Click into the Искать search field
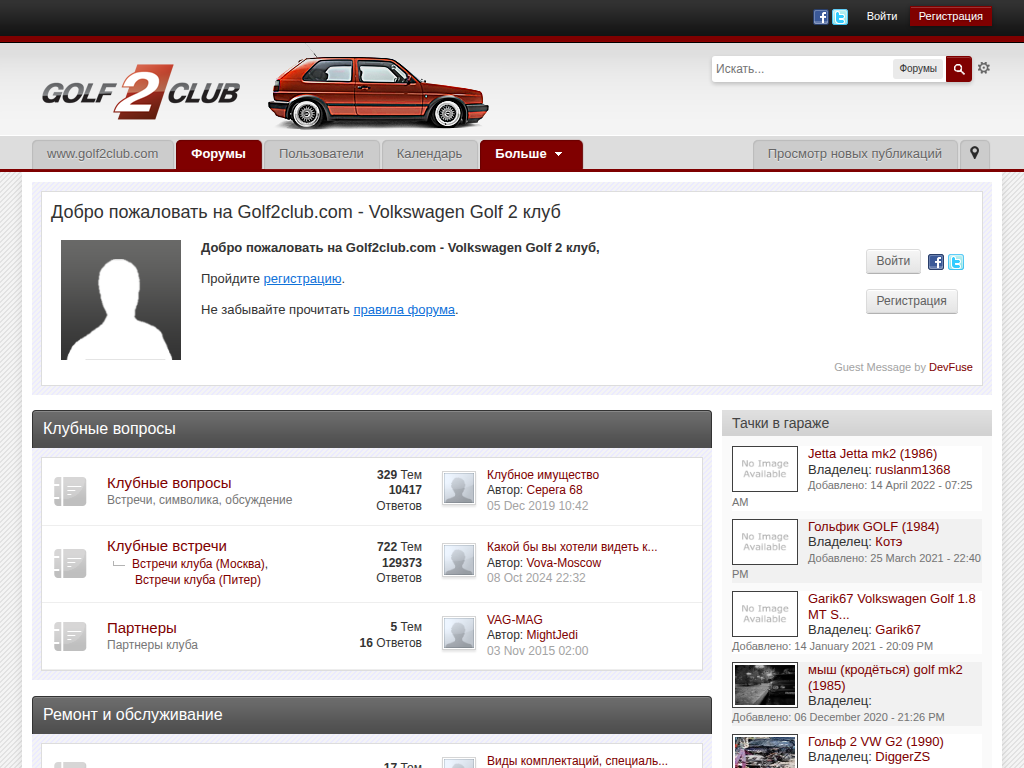 point(800,69)
